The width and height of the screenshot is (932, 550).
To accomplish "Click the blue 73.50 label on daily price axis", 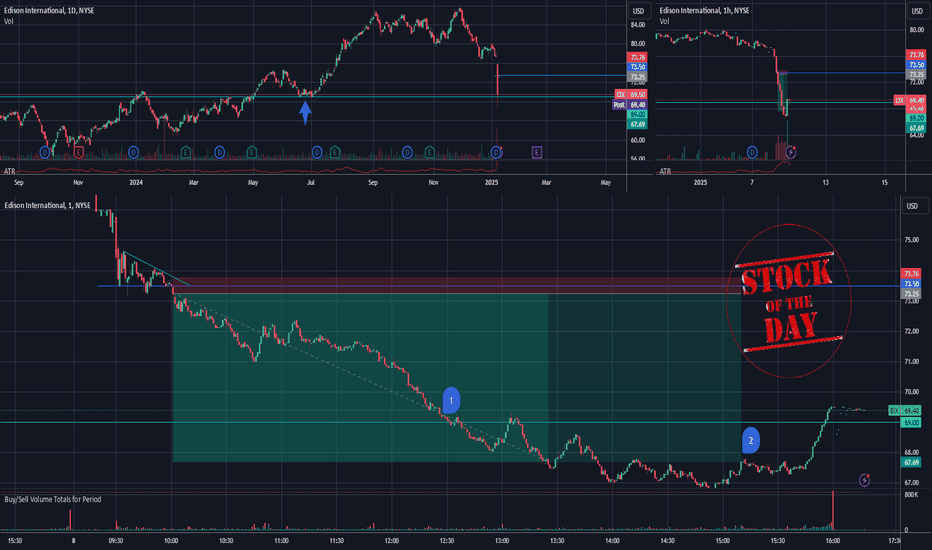I will [637, 67].
